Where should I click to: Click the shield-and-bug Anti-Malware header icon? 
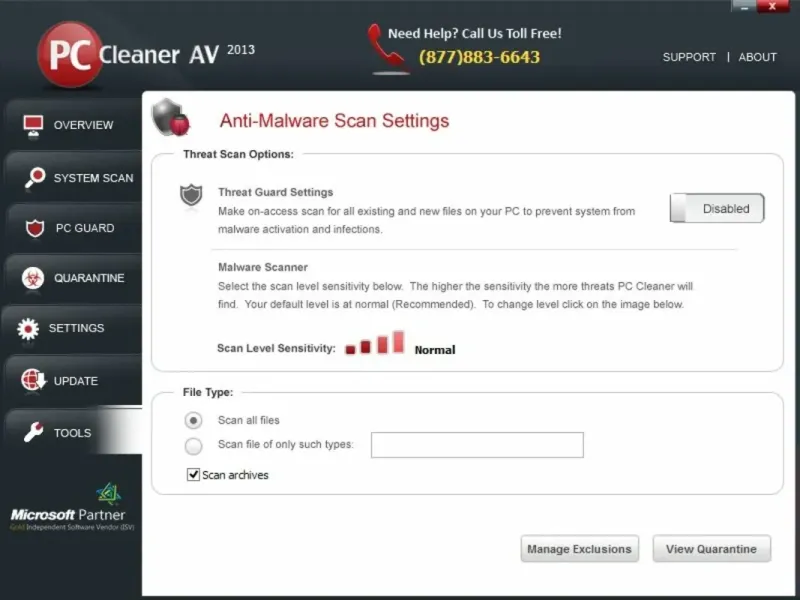171,118
